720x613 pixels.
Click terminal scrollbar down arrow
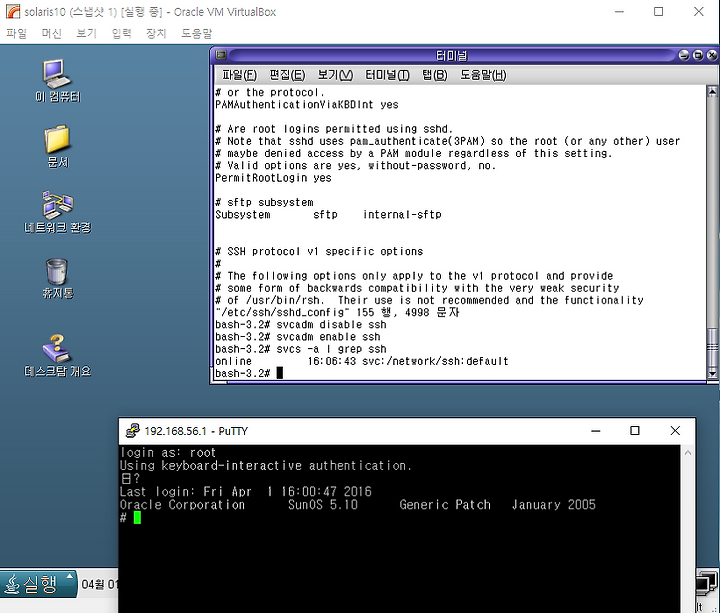712,374
